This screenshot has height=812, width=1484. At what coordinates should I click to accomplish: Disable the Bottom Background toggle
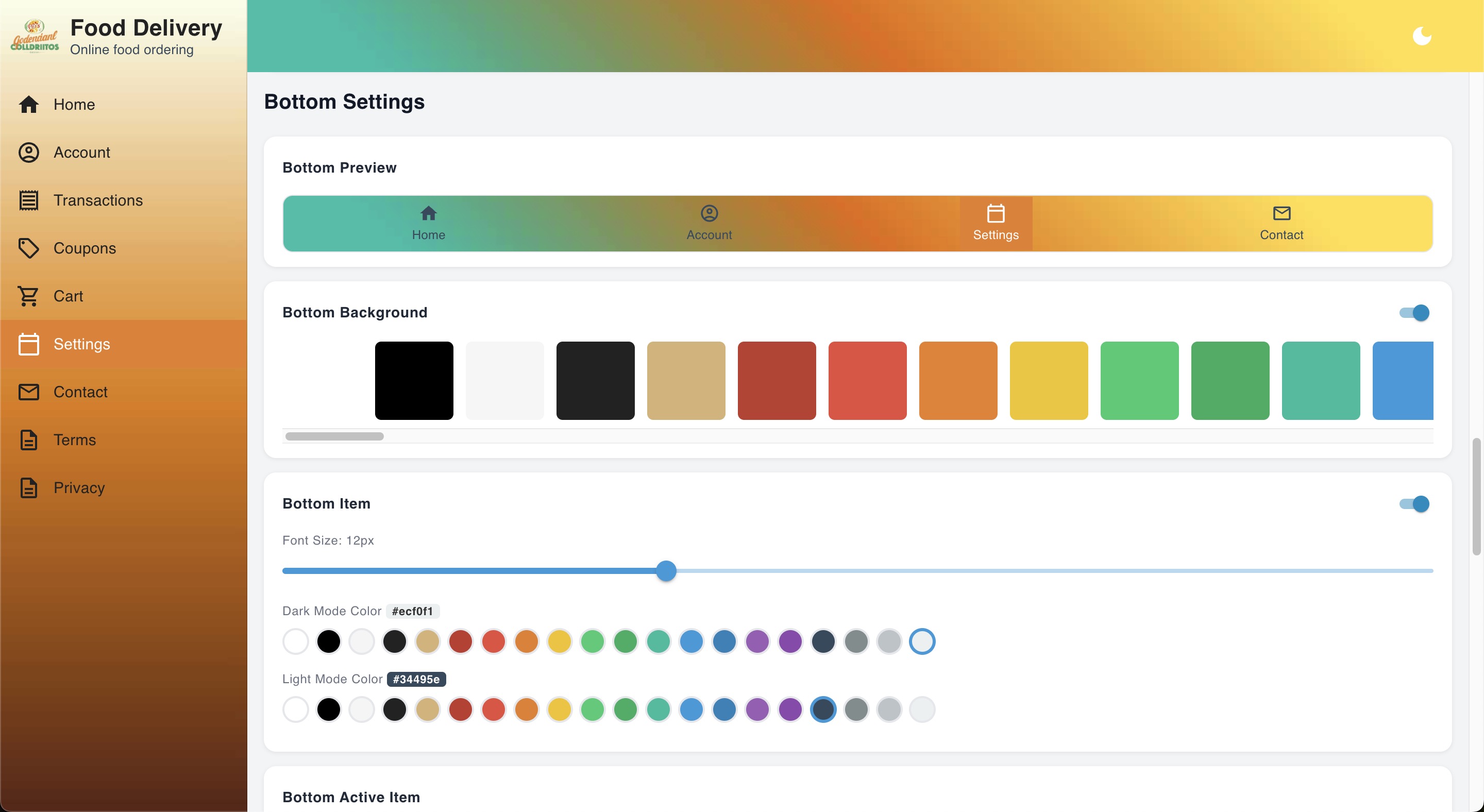point(1414,313)
